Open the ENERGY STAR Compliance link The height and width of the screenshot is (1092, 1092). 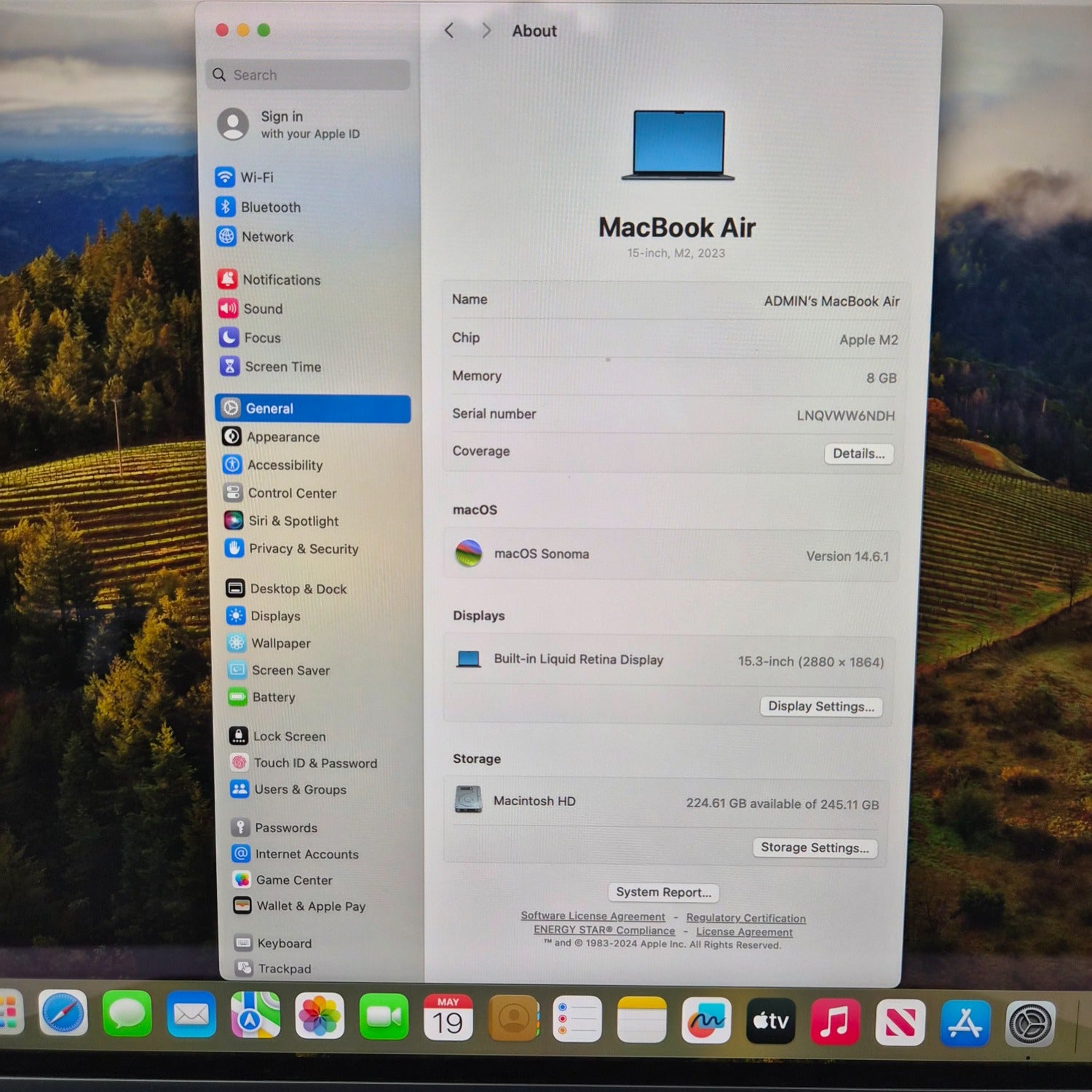604,930
